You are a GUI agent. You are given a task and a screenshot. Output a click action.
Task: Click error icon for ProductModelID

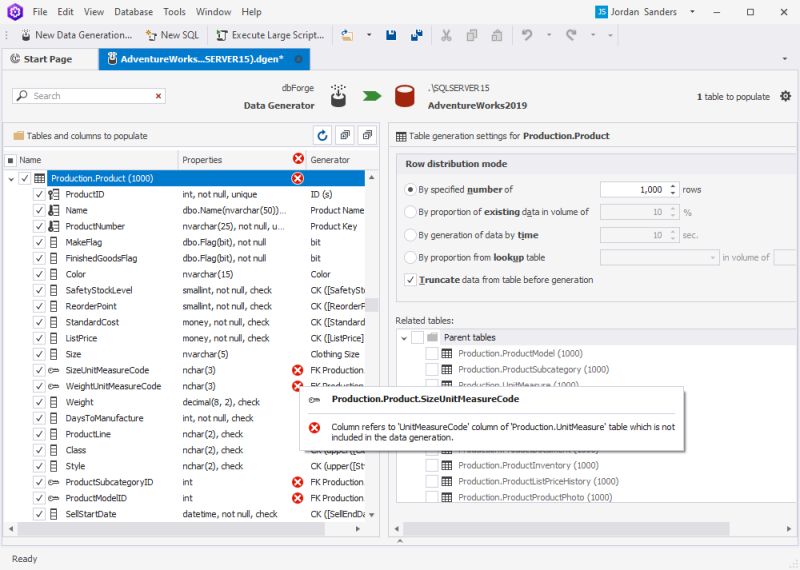coord(297,498)
